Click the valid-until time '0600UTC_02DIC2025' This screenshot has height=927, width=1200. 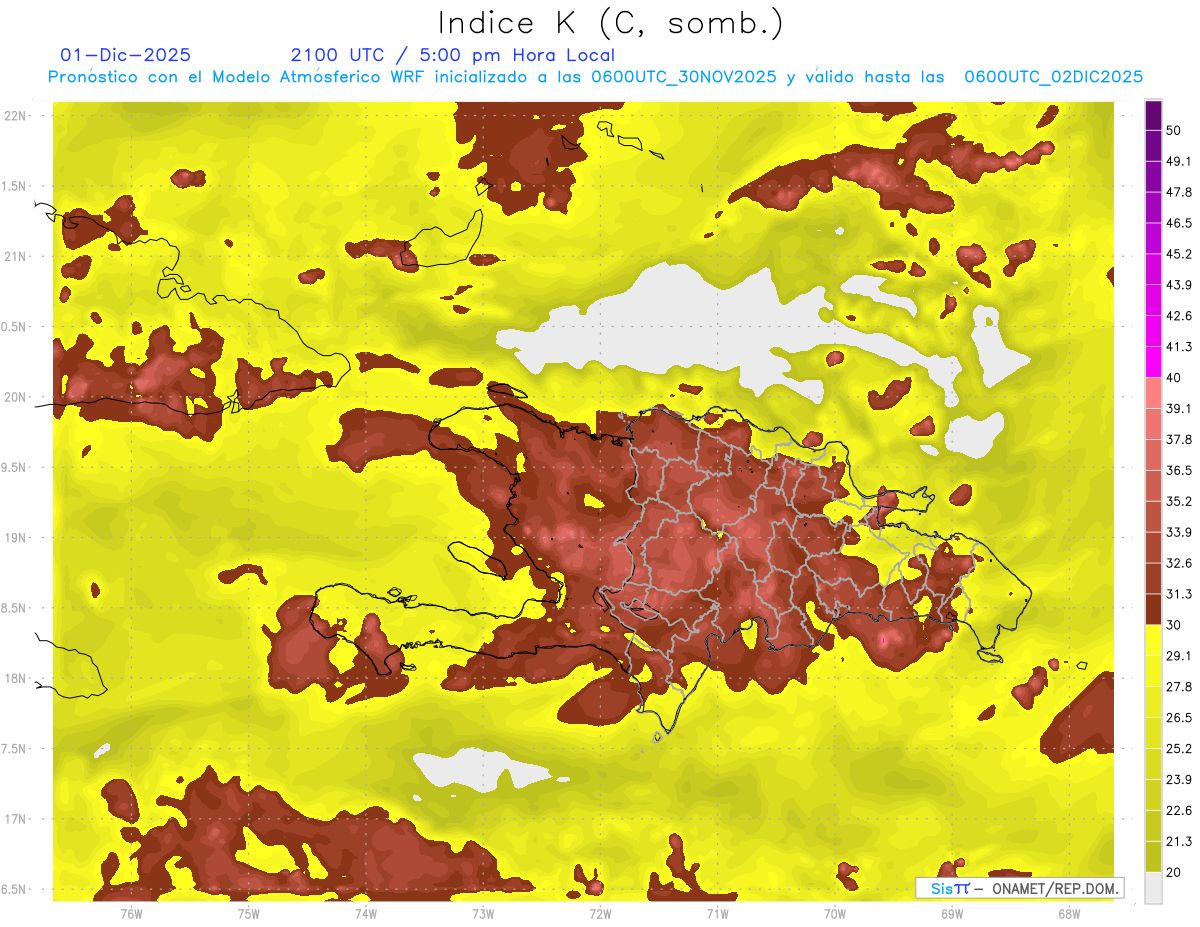(x=1053, y=77)
